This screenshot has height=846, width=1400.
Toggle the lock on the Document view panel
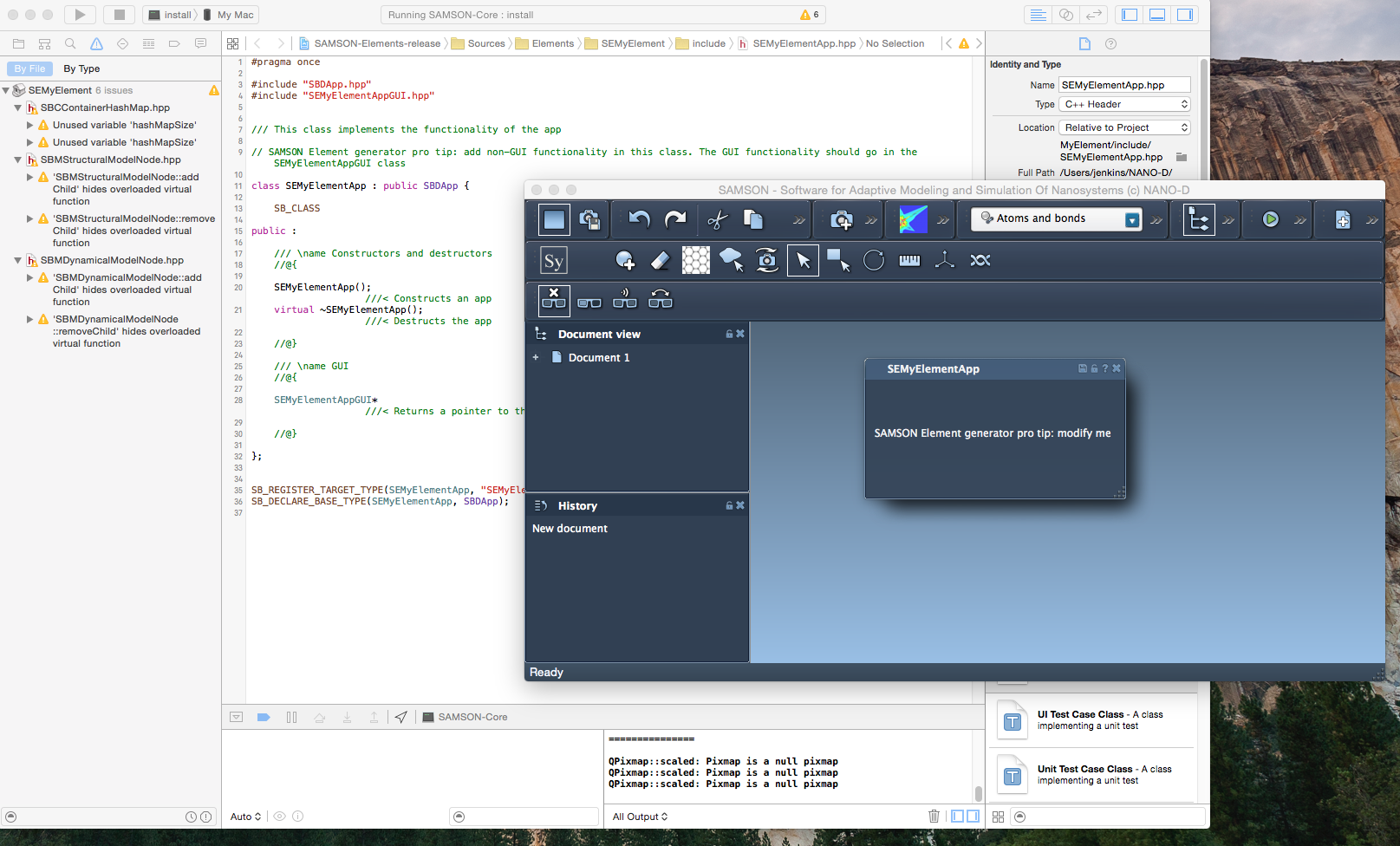728,333
